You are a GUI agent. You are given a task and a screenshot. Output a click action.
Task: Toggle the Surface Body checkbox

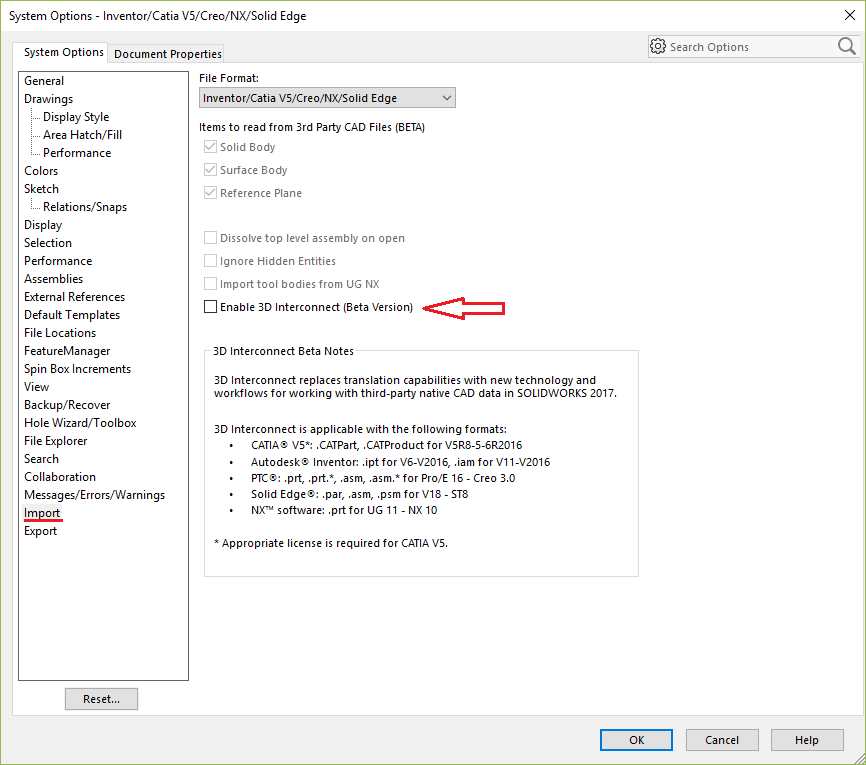(x=210, y=170)
